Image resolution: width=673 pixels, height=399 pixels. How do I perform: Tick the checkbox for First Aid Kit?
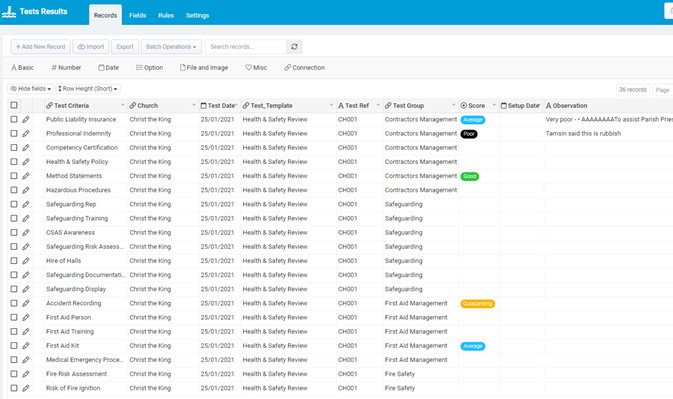click(x=14, y=346)
